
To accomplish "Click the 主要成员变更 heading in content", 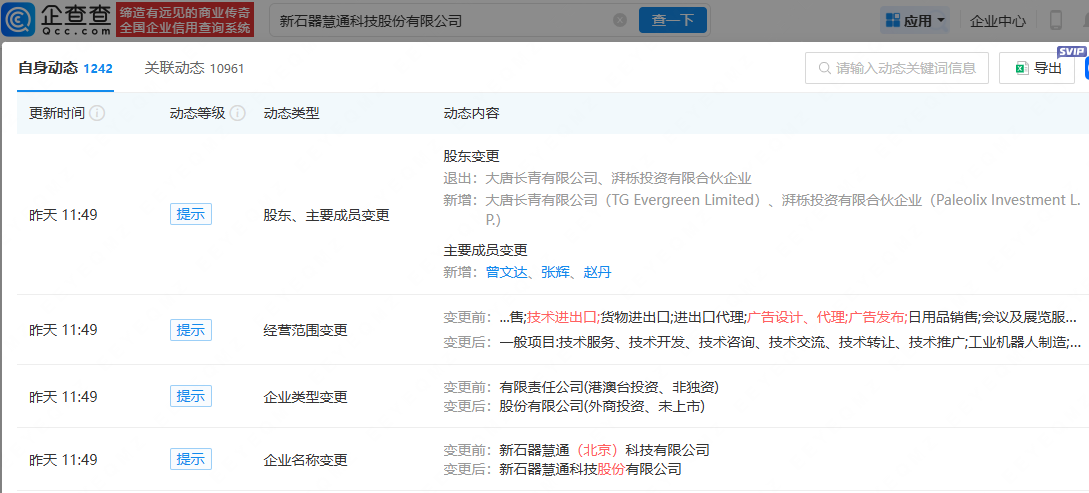I will click(485, 250).
